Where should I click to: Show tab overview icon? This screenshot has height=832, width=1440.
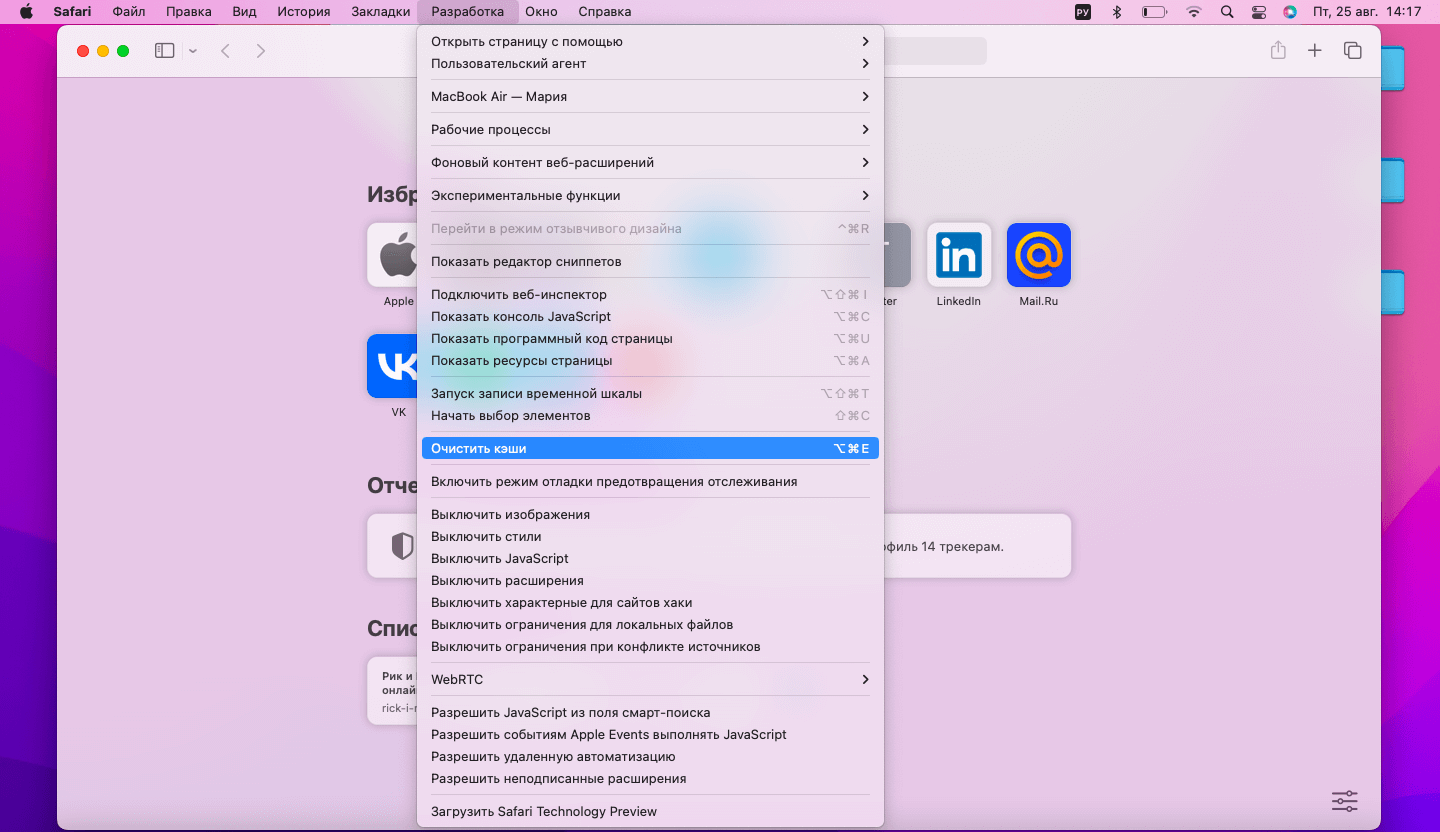[1353, 50]
